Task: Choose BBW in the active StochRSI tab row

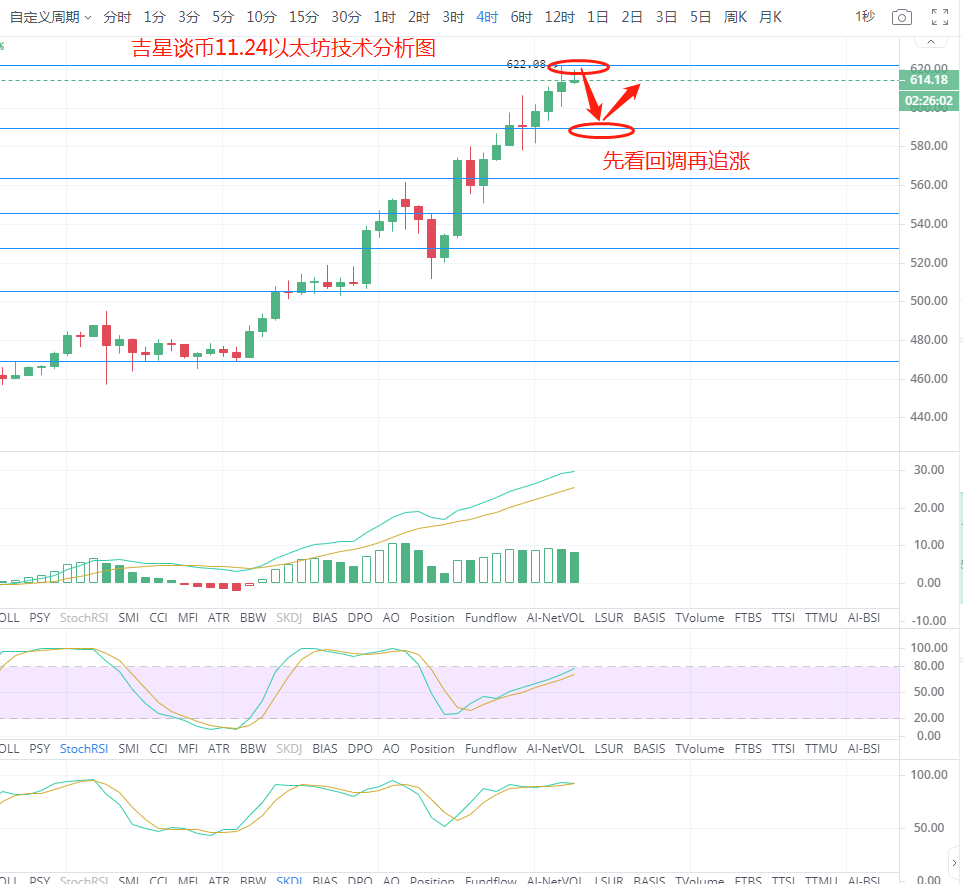Action: click(253, 748)
